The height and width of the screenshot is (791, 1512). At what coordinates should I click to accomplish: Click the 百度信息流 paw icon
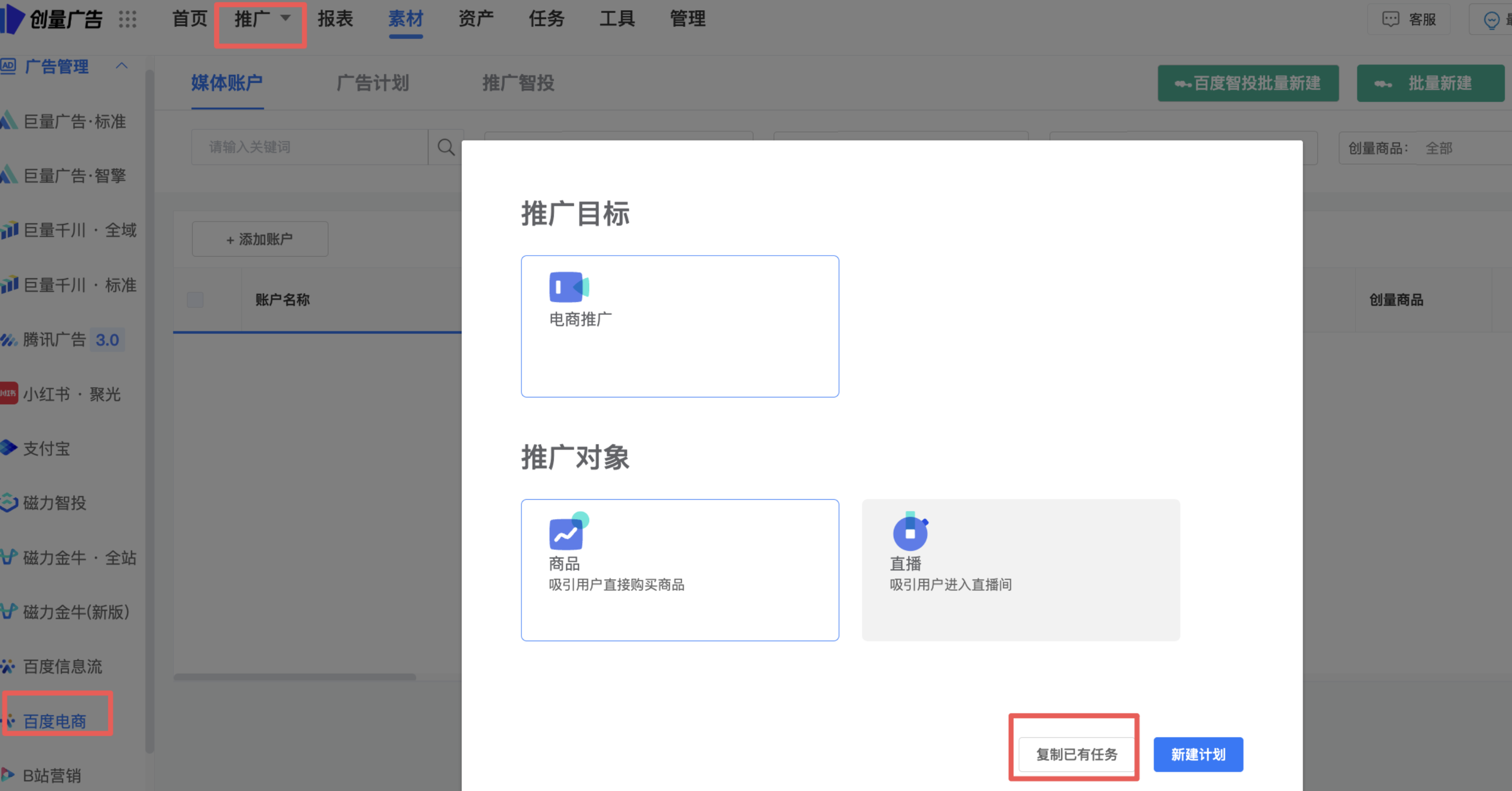click(7, 666)
